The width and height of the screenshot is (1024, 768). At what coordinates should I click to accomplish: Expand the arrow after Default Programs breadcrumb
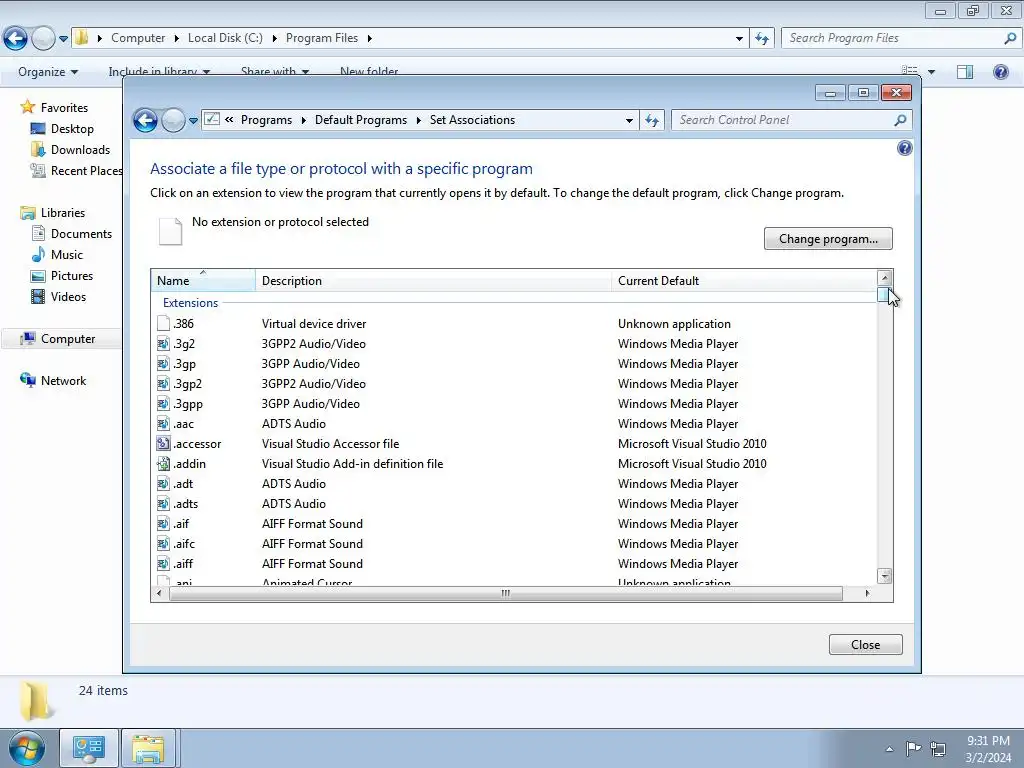click(x=419, y=120)
